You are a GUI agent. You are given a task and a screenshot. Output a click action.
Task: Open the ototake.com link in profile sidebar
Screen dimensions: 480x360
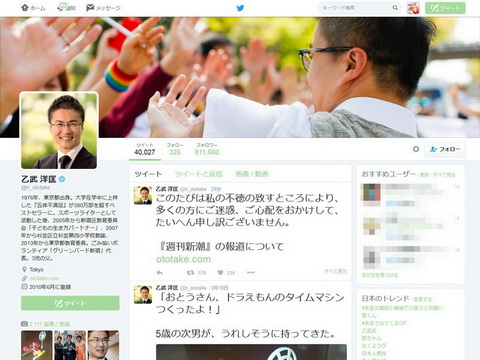pos(44,278)
